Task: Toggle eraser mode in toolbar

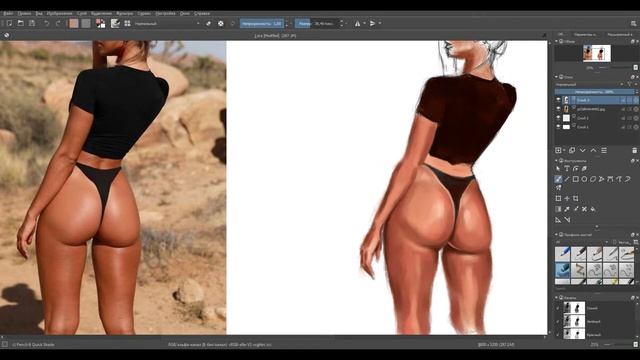Action: click(x=209, y=23)
